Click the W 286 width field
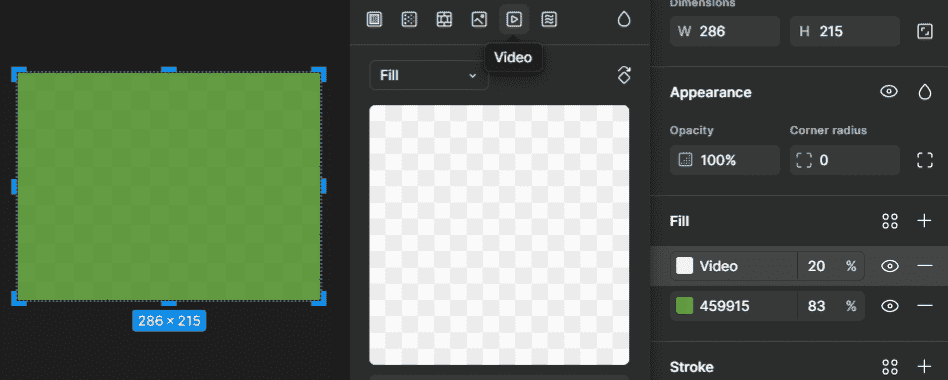 [724, 31]
